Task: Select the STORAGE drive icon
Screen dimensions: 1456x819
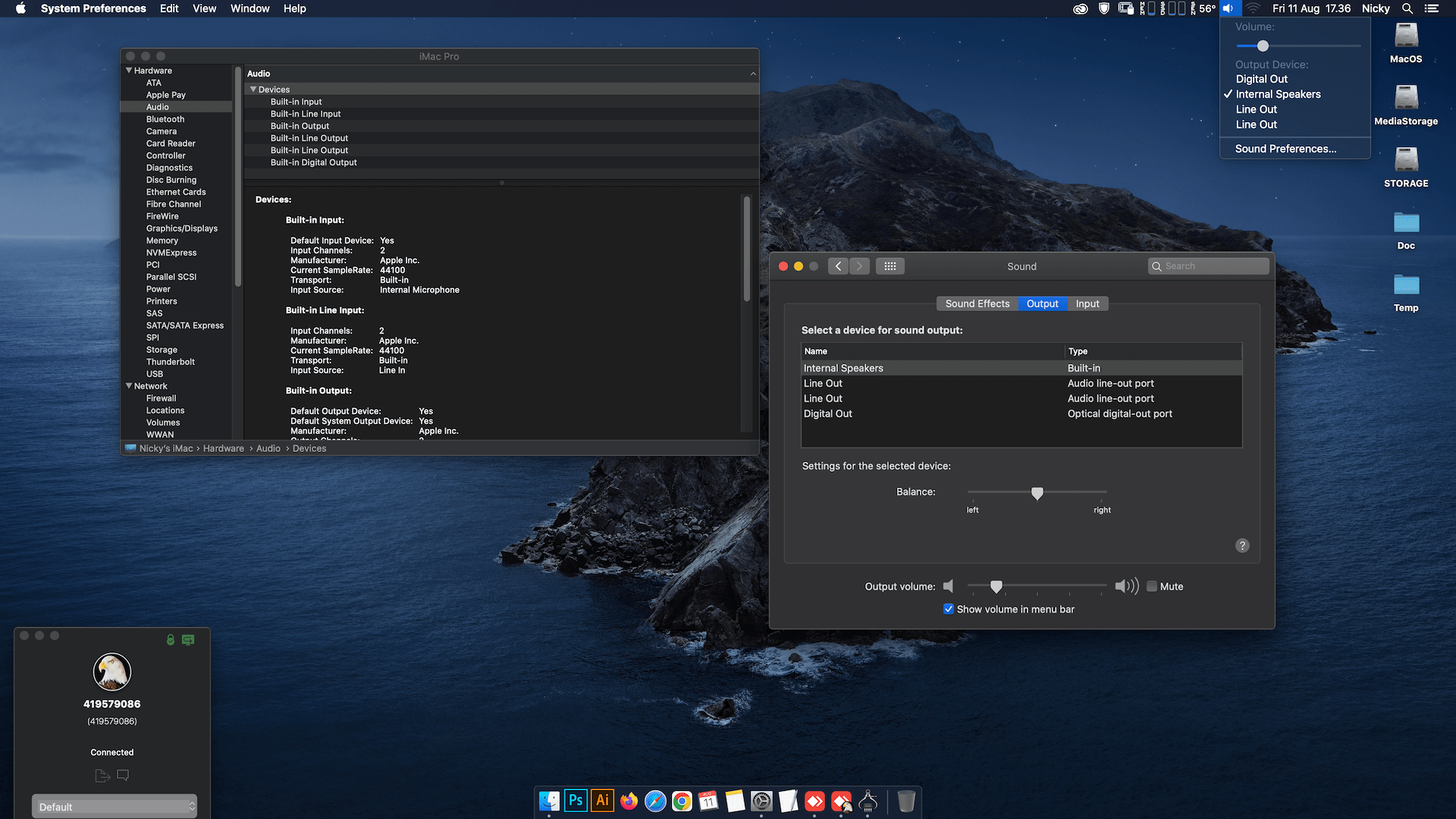Action: pyautogui.click(x=1406, y=159)
